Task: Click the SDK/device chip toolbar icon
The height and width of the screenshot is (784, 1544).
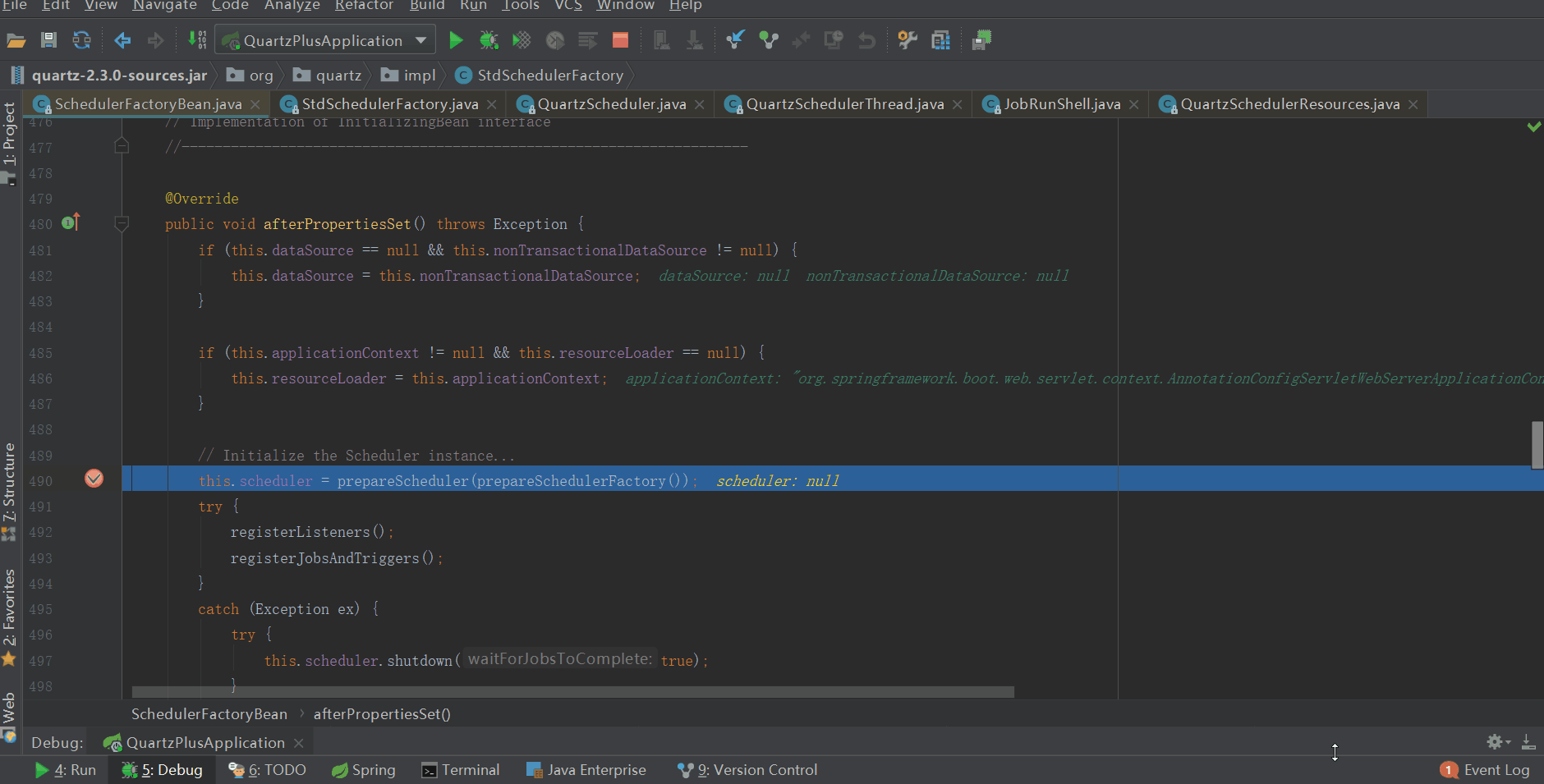Action: click(981, 40)
